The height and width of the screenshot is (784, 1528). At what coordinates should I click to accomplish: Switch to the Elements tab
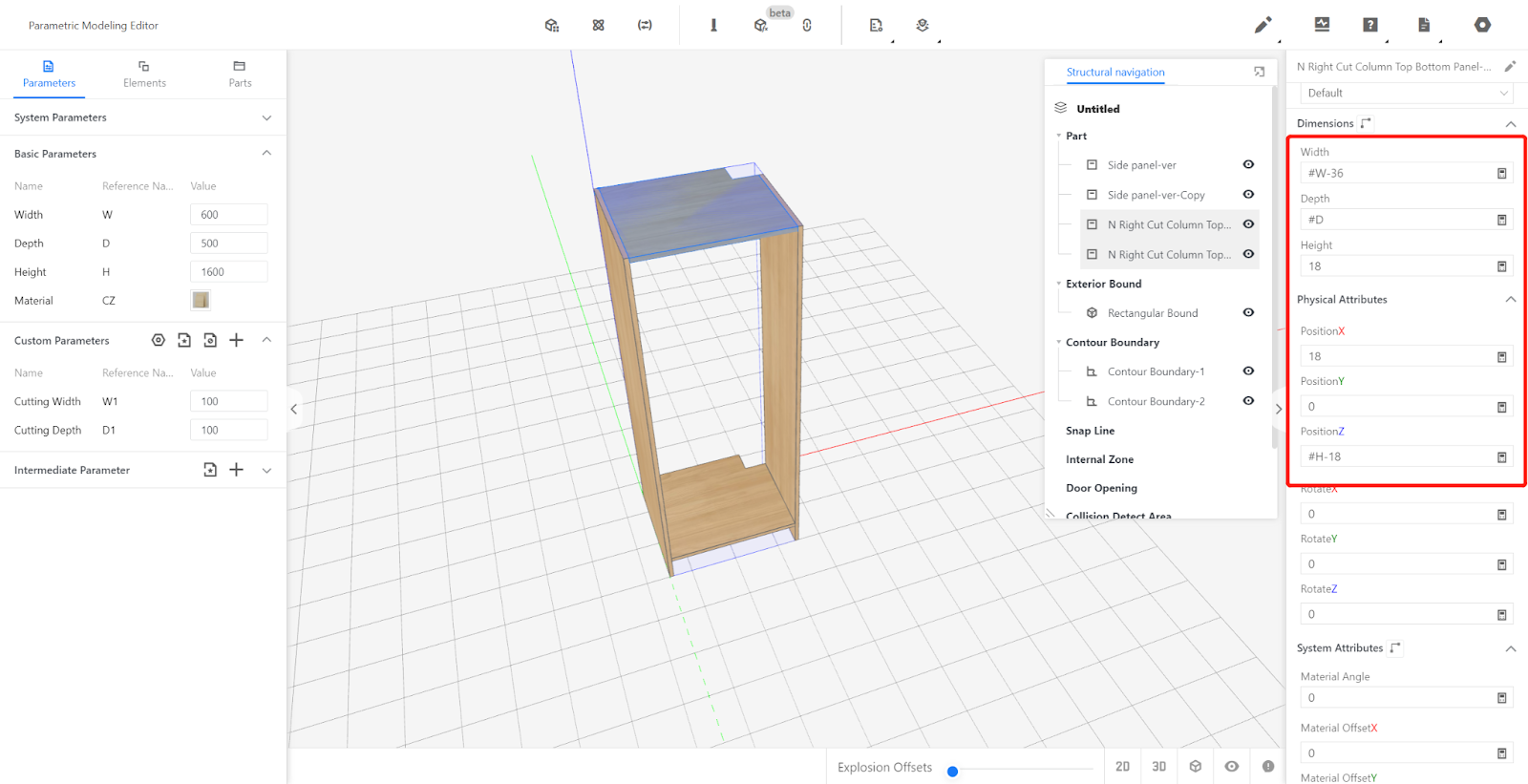pyautogui.click(x=144, y=74)
